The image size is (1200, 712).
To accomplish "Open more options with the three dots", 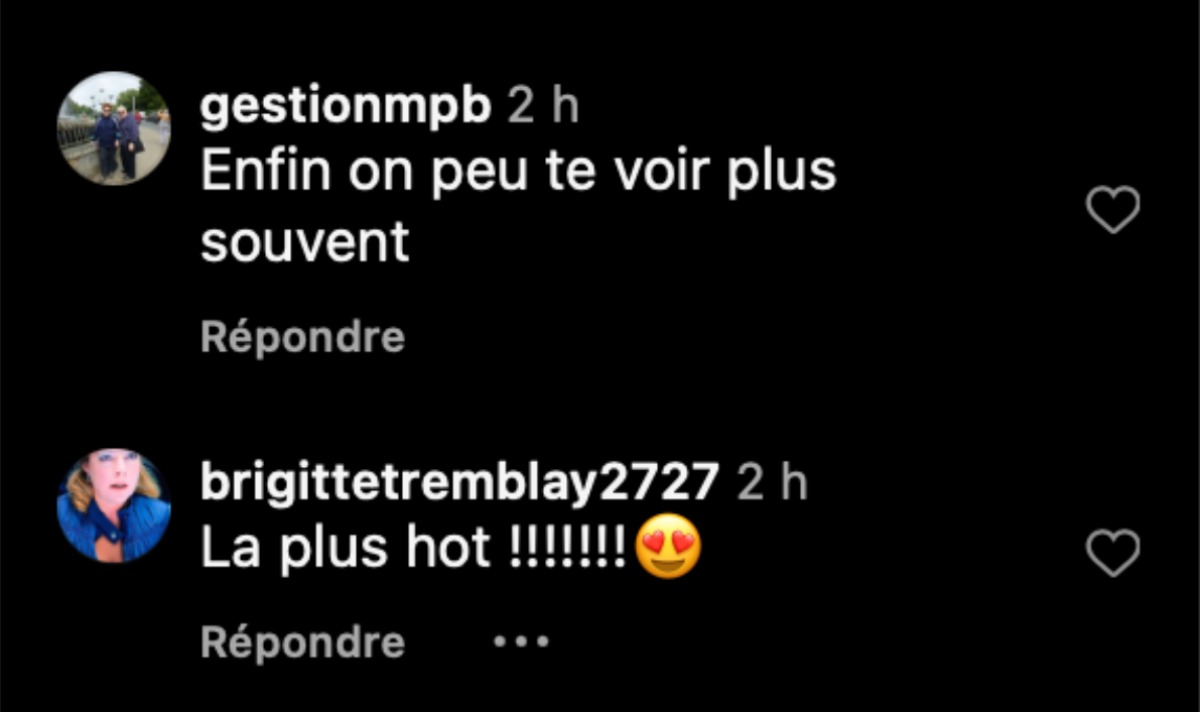I will point(521,642).
